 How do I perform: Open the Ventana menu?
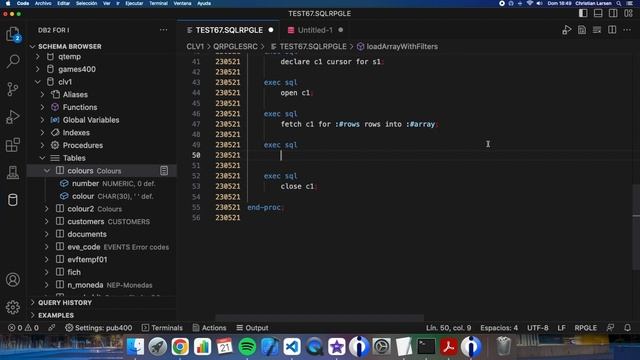point(182,3)
